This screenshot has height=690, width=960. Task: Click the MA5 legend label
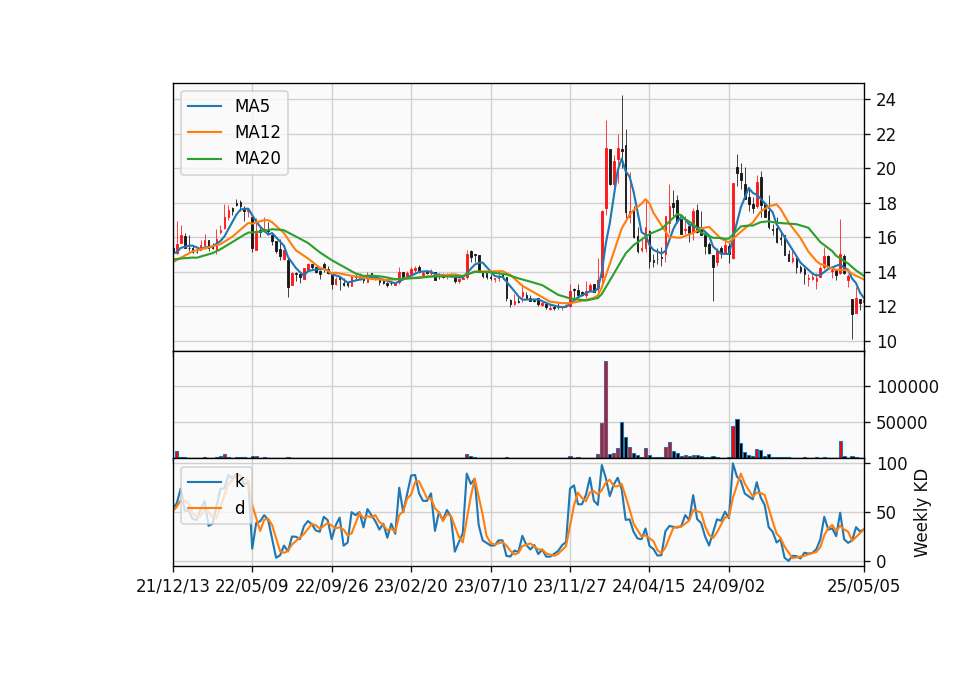point(252,106)
